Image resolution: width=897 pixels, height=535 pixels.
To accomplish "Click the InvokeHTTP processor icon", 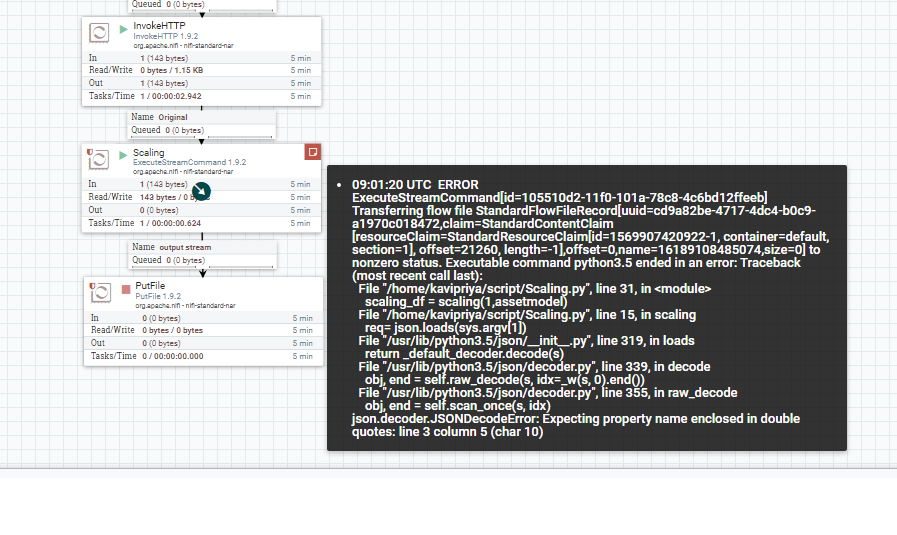I will [x=99, y=32].
